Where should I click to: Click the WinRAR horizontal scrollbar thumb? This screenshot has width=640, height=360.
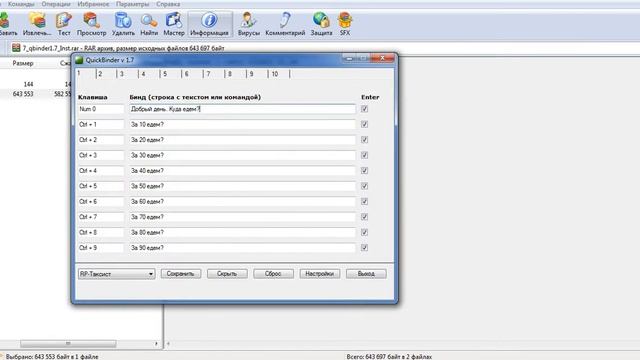coord(68,344)
